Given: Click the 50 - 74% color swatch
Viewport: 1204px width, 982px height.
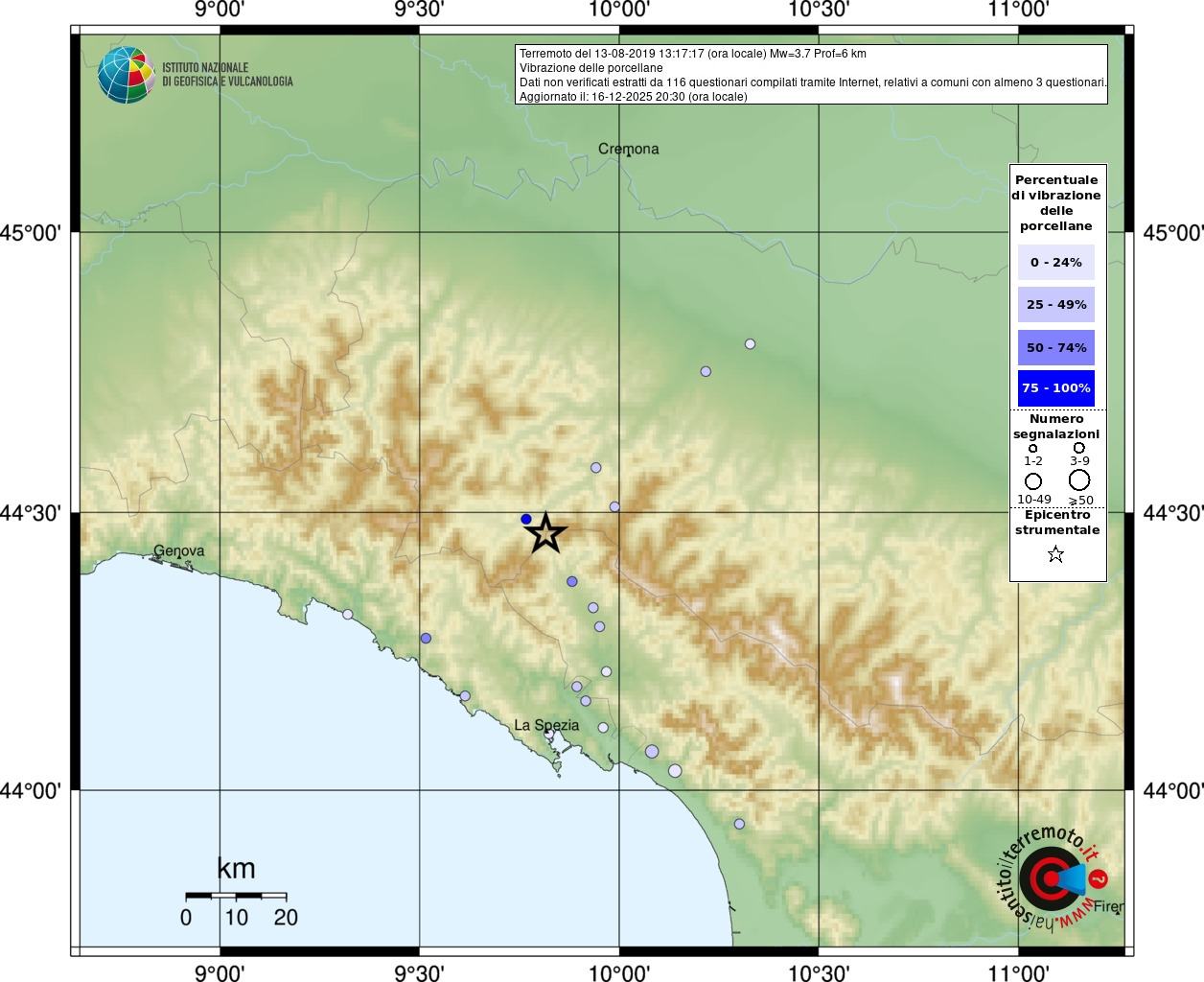Looking at the screenshot, I should [x=1056, y=347].
